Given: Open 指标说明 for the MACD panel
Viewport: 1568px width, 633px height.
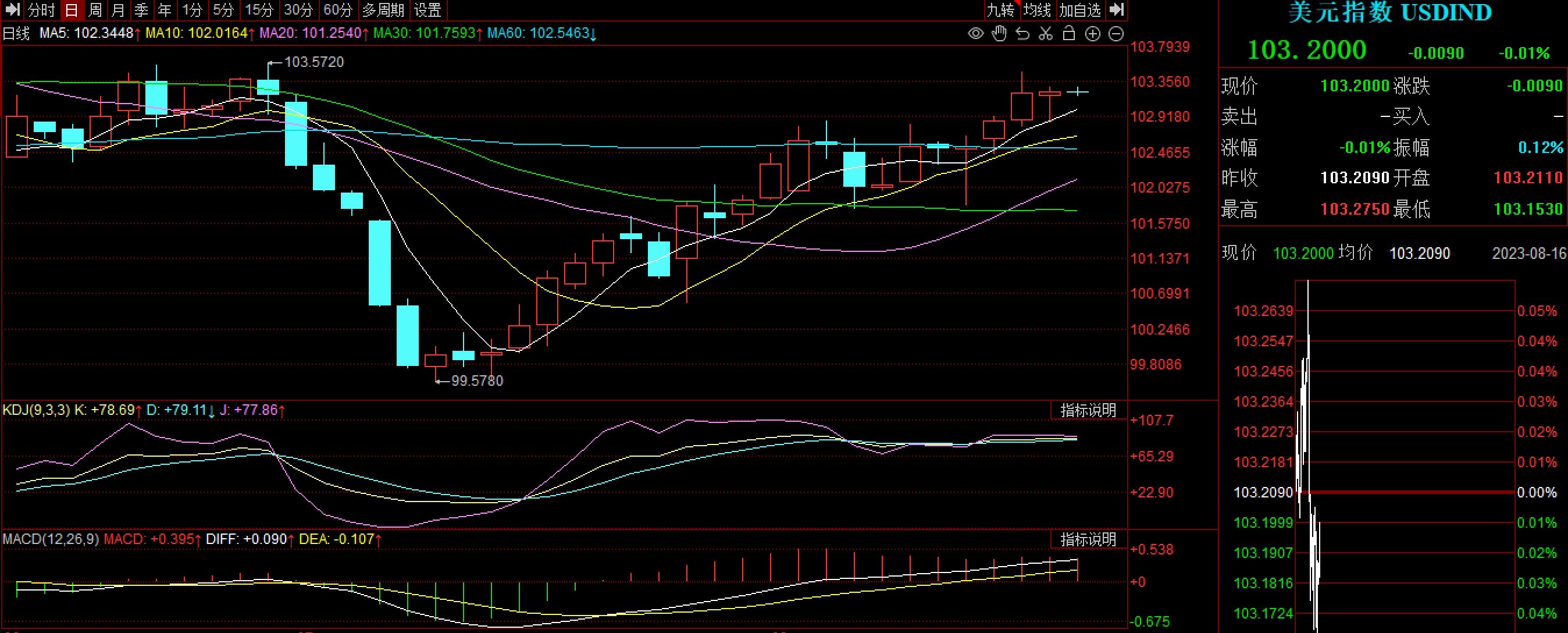Looking at the screenshot, I should 1088,539.
